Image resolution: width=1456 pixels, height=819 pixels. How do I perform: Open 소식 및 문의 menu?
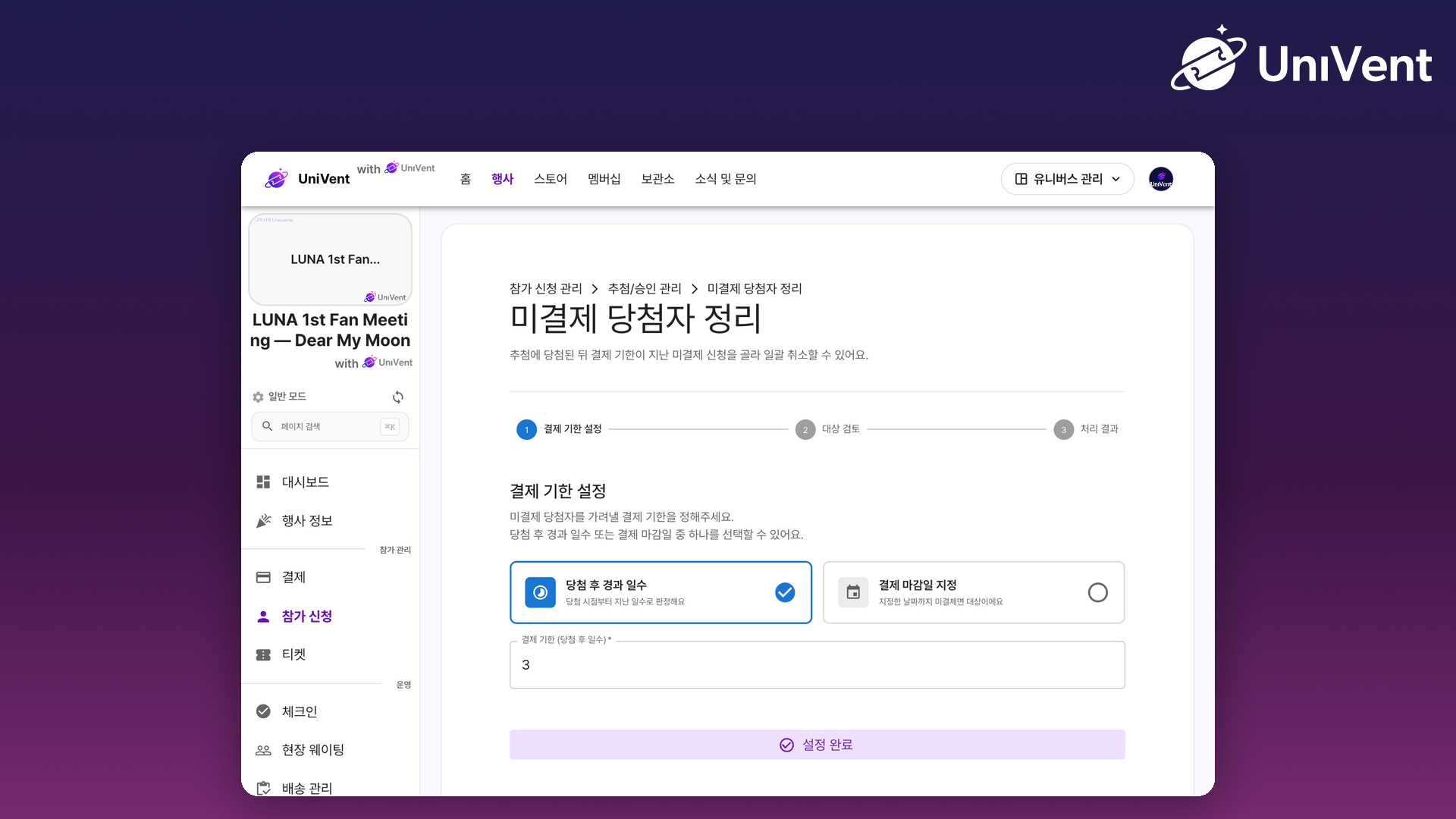[x=726, y=179]
